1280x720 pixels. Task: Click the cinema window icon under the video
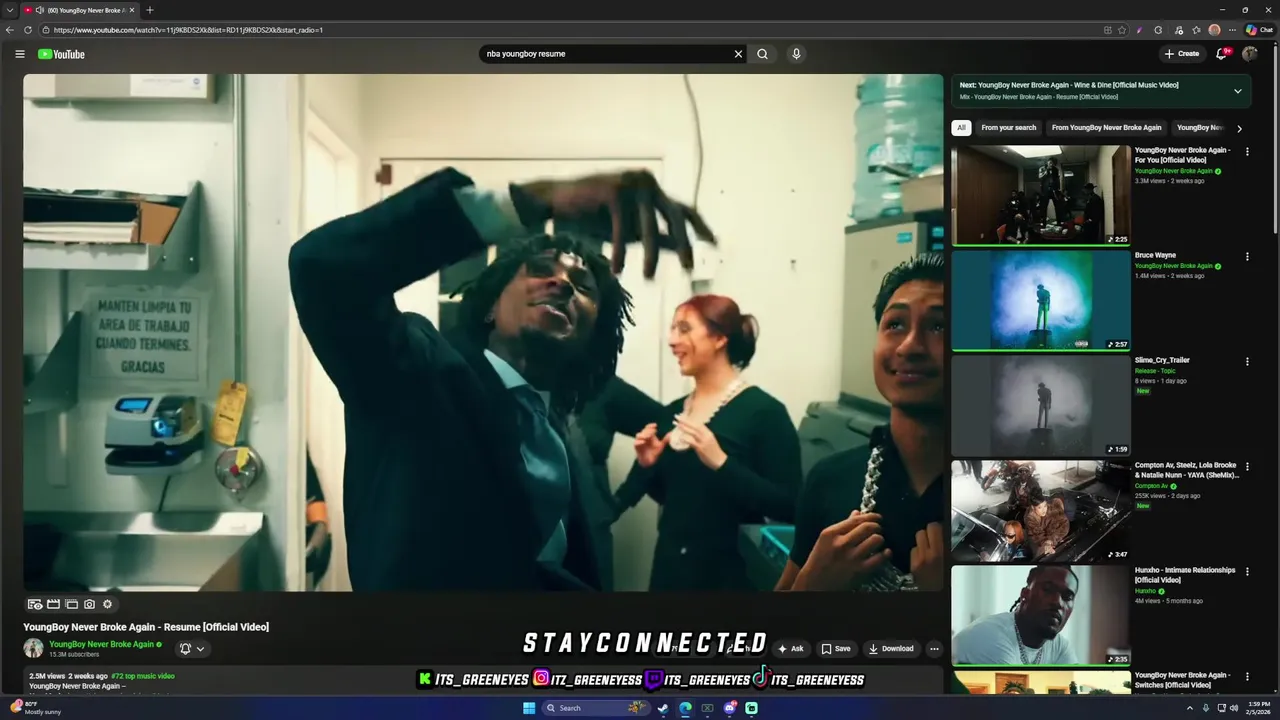click(71, 604)
